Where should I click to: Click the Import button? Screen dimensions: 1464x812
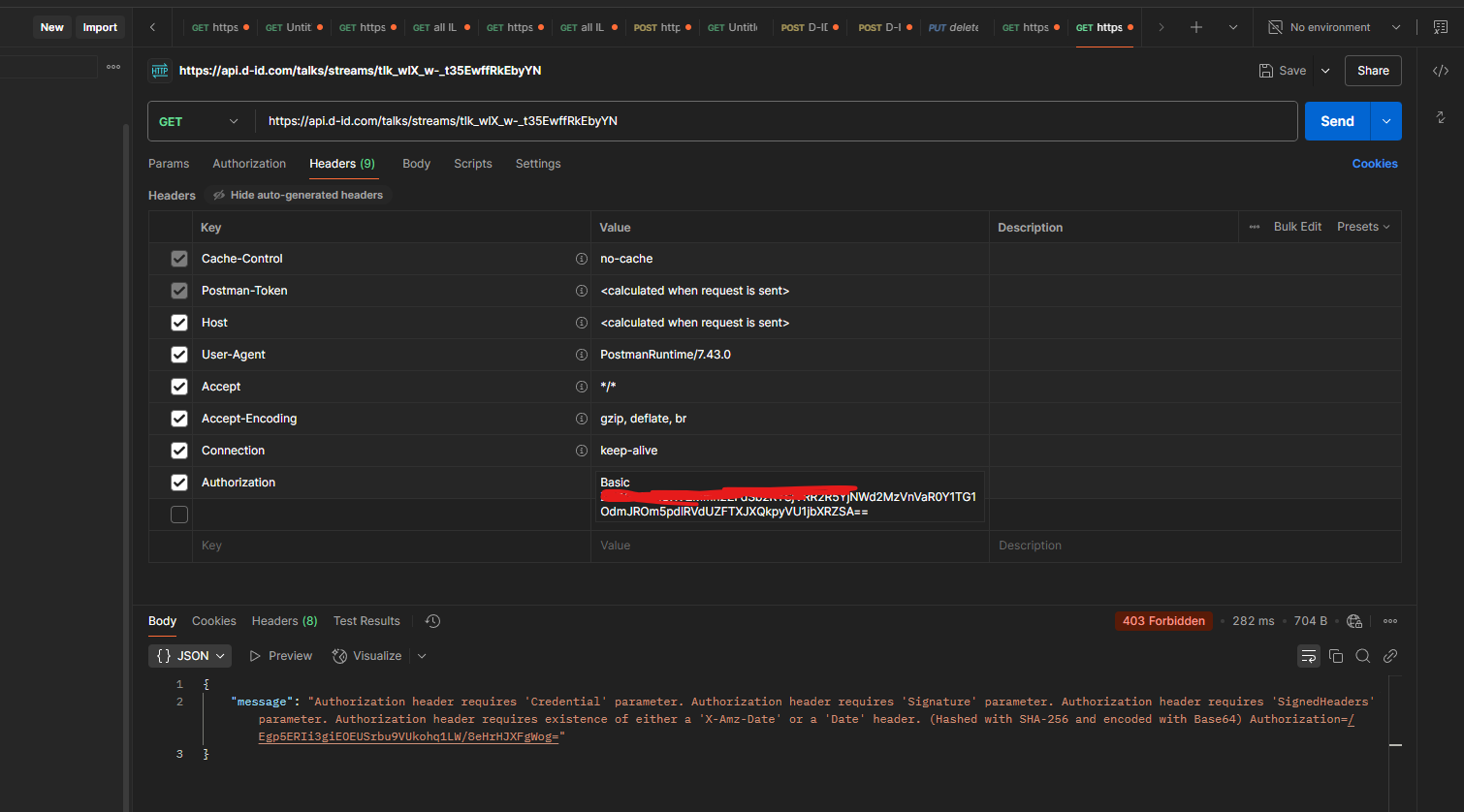point(100,27)
